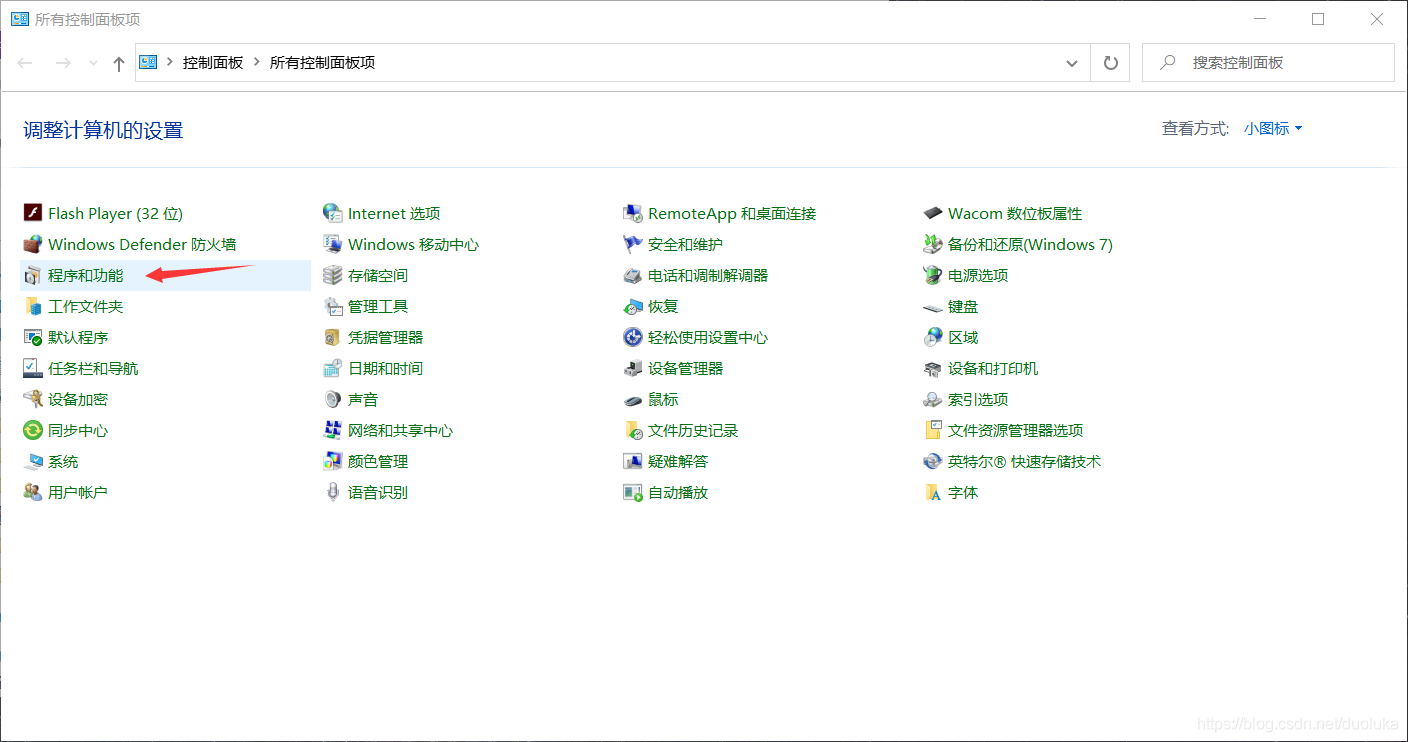Open the 轻松使用设置中心 icon
Screen dimensions: 1408x742
(x=633, y=337)
